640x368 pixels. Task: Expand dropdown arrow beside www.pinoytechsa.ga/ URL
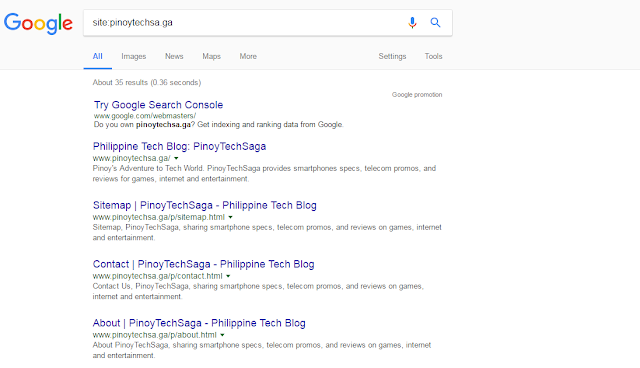(176, 158)
